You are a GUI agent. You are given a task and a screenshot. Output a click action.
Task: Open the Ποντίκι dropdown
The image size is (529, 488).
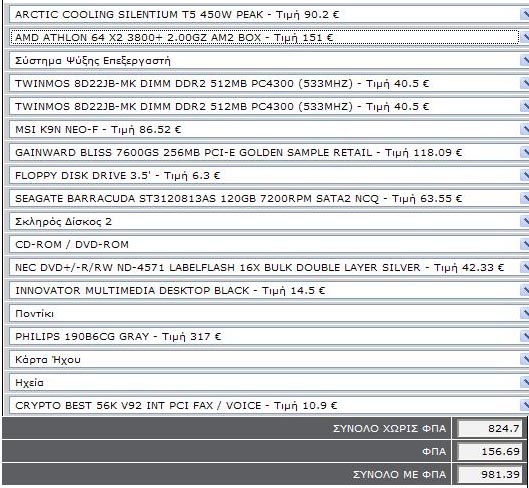[x=269, y=313]
